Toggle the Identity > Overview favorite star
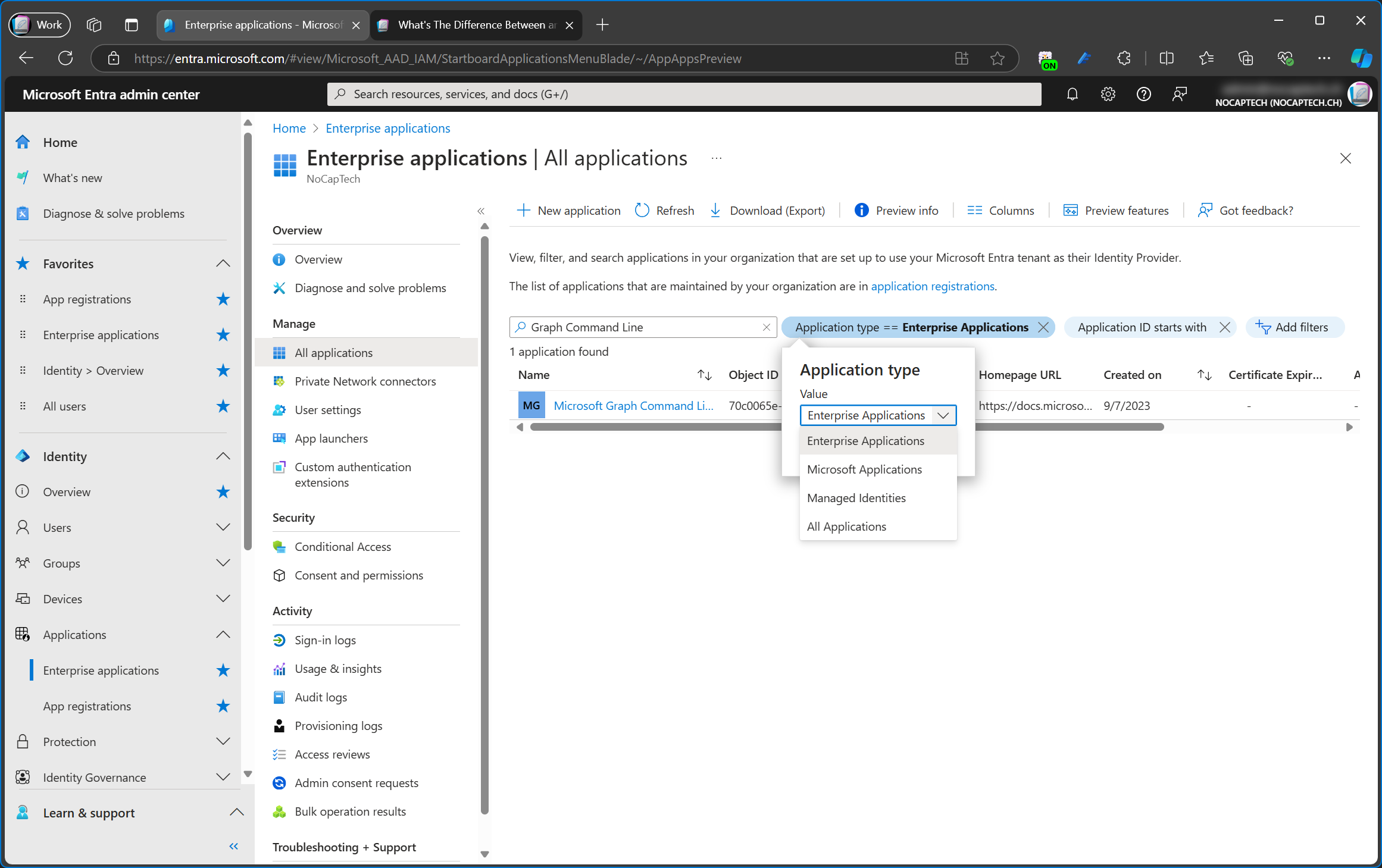1382x868 pixels. 223,371
